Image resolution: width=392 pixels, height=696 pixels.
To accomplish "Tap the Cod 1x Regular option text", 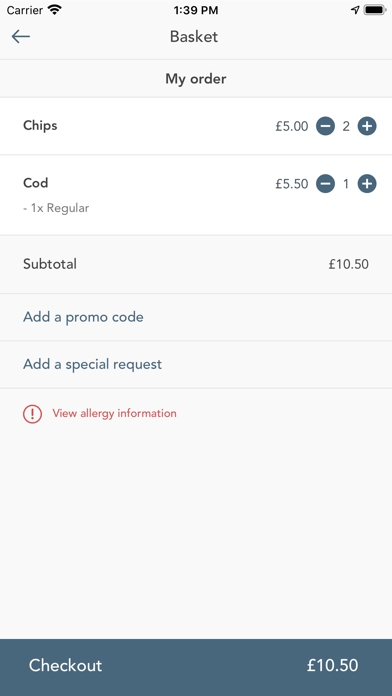I will (56, 208).
